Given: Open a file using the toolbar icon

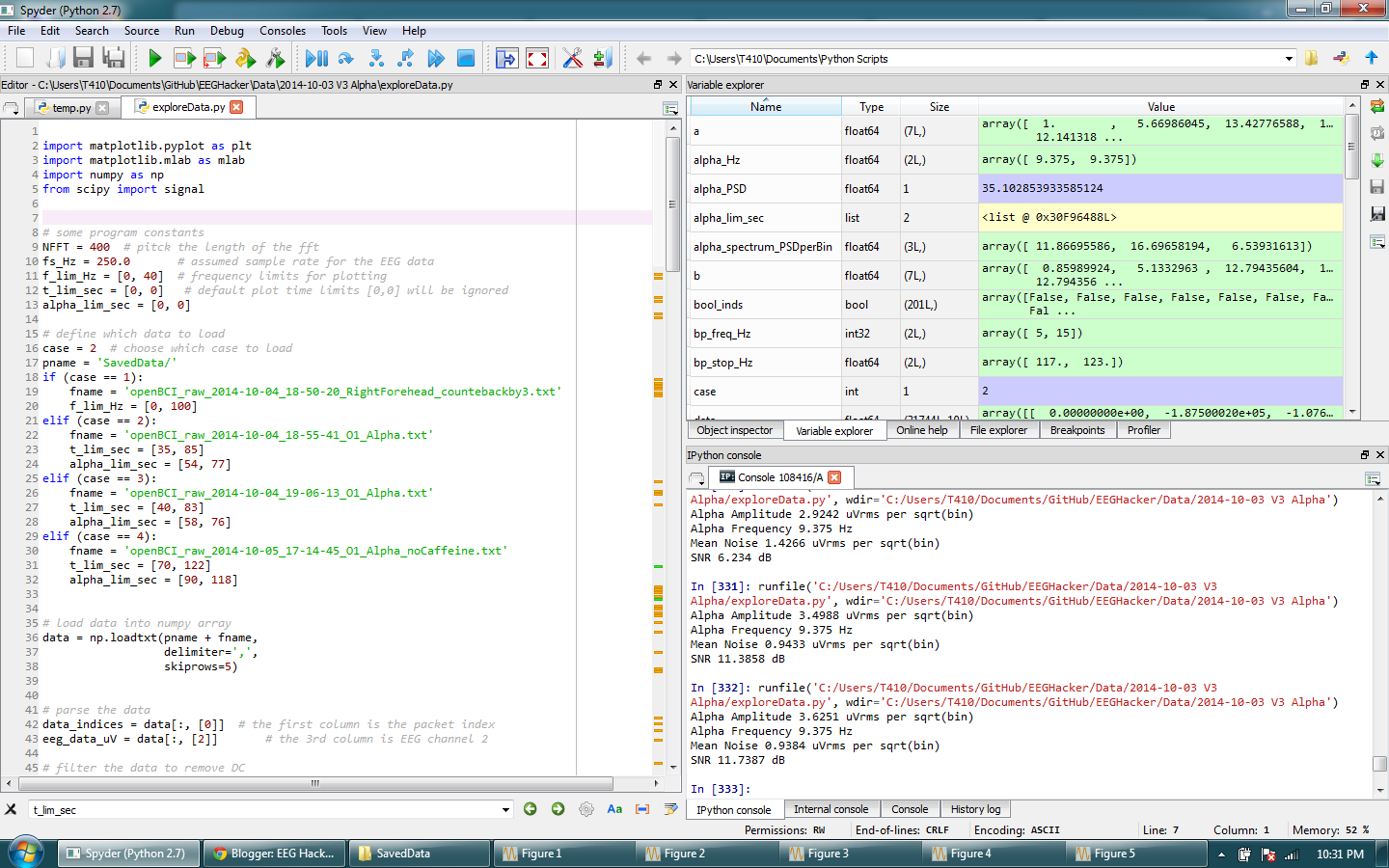Looking at the screenshot, I should (55, 58).
